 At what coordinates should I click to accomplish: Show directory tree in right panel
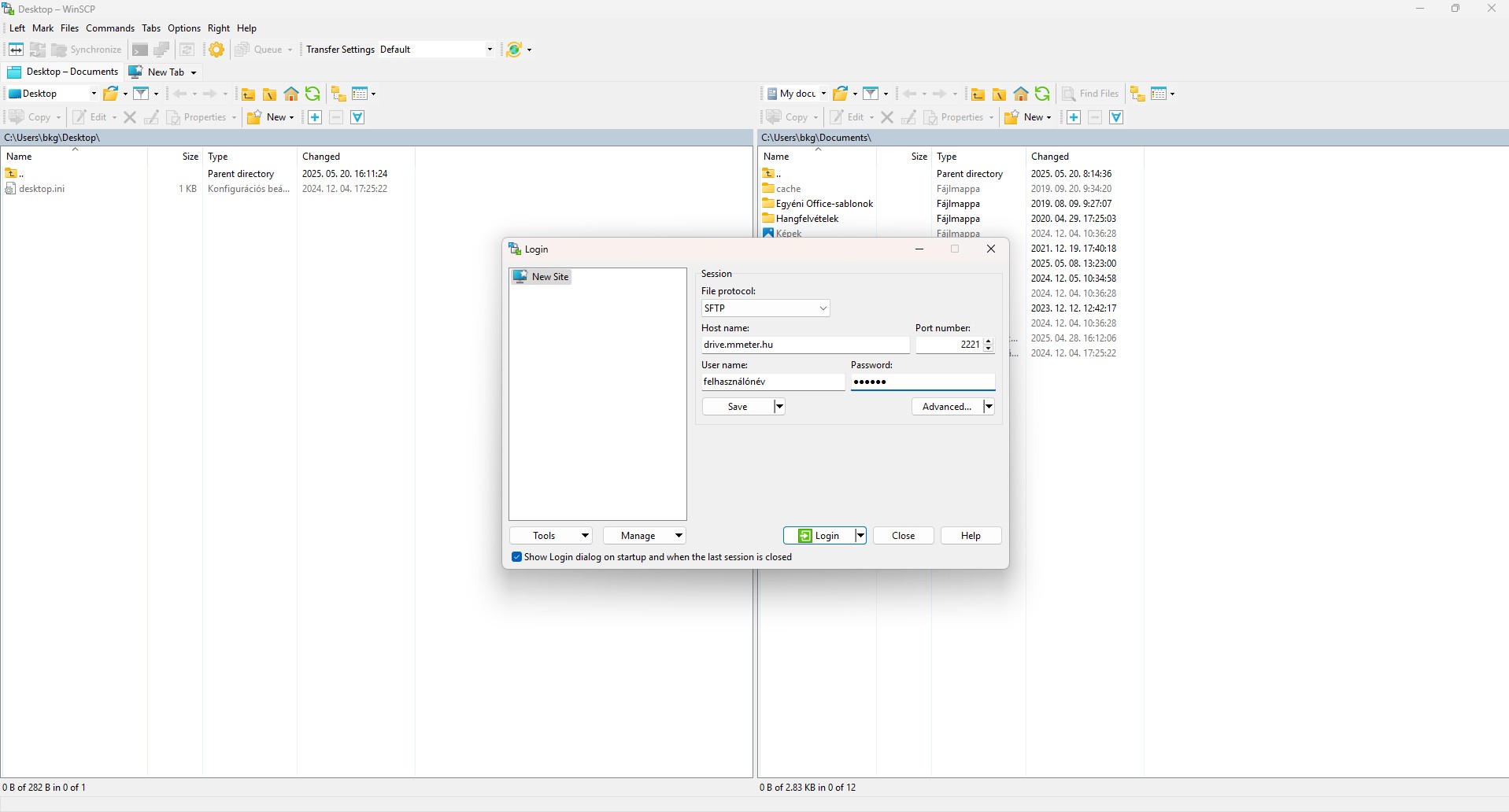pyautogui.click(x=1137, y=94)
